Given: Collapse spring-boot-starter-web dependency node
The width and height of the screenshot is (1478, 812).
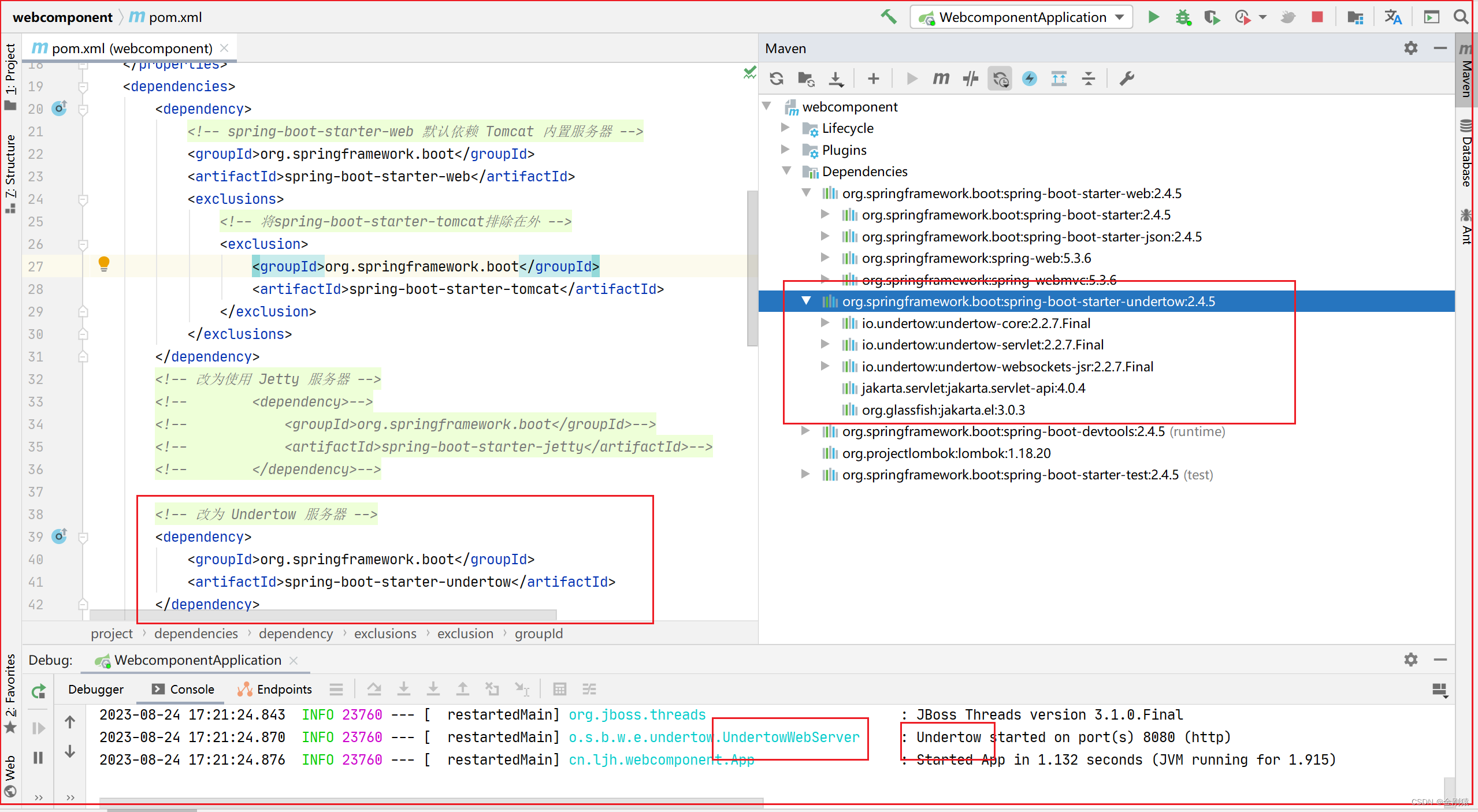Looking at the screenshot, I should (807, 192).
